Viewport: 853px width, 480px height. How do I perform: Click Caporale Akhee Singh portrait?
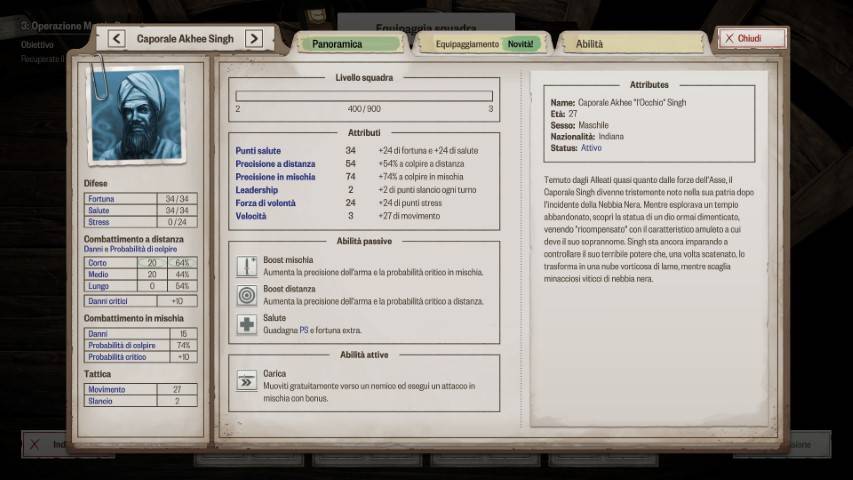point(136,115)
